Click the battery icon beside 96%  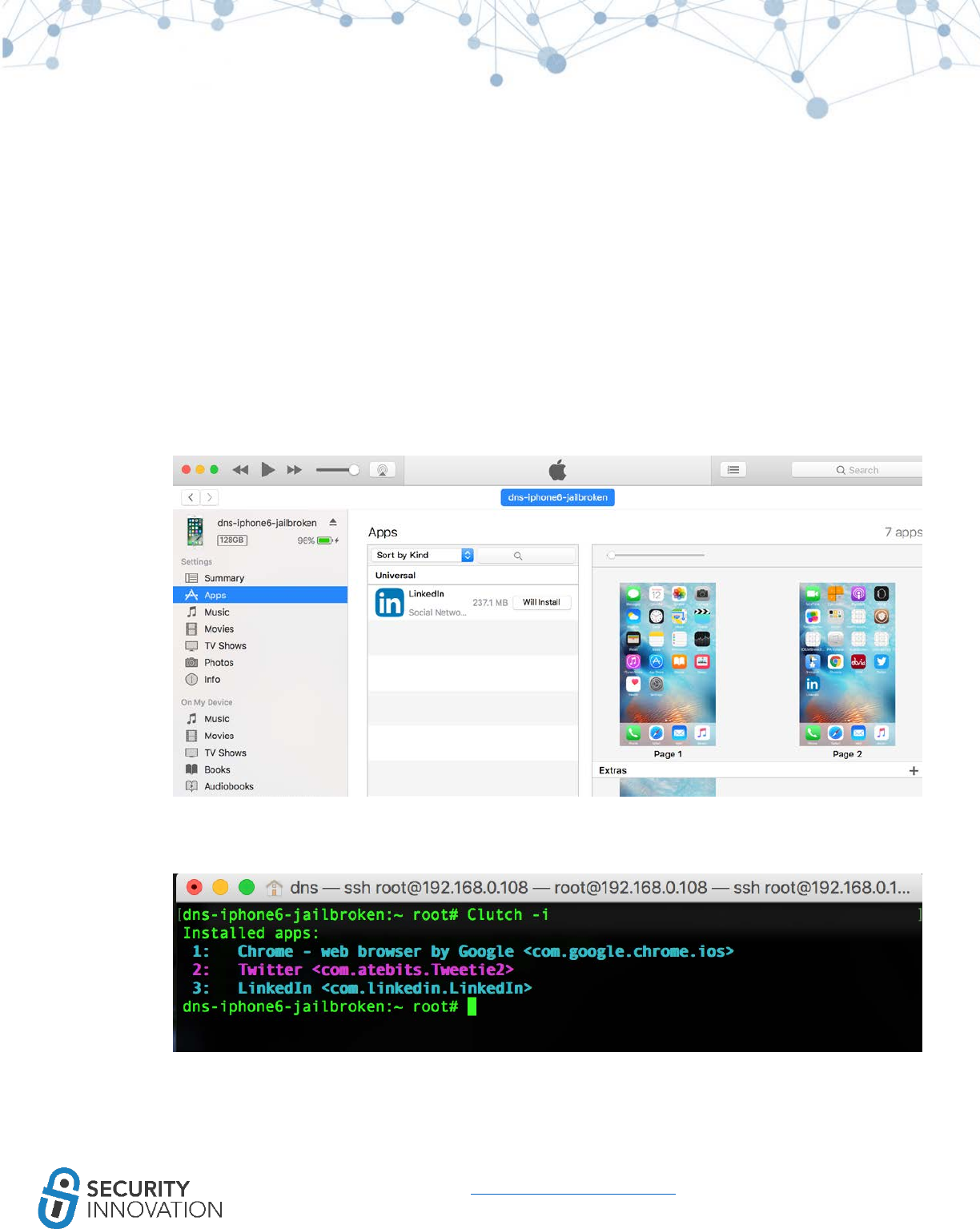click(x=325, y=540)
